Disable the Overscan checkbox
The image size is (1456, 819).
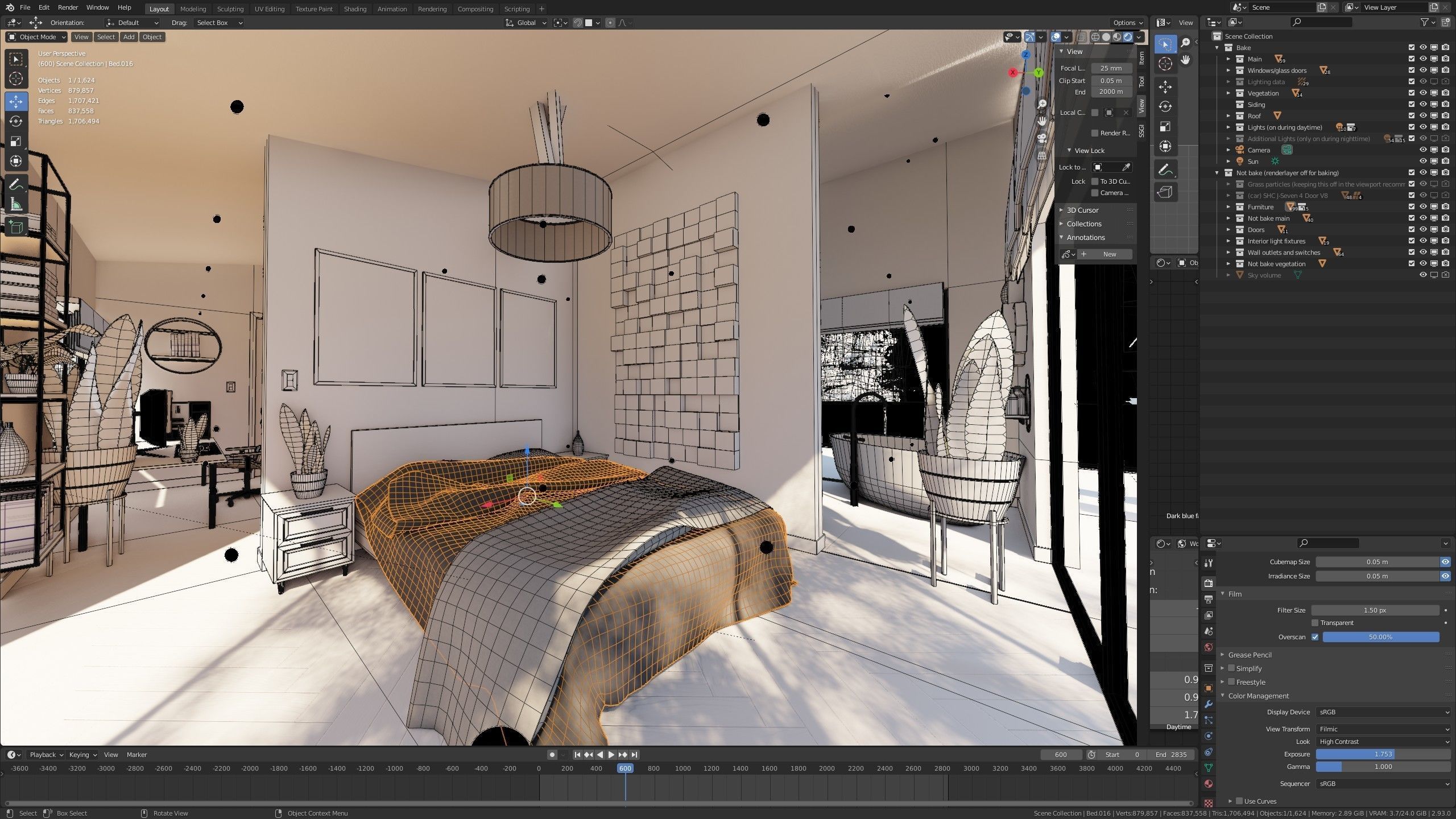(x=1314, y=637)
